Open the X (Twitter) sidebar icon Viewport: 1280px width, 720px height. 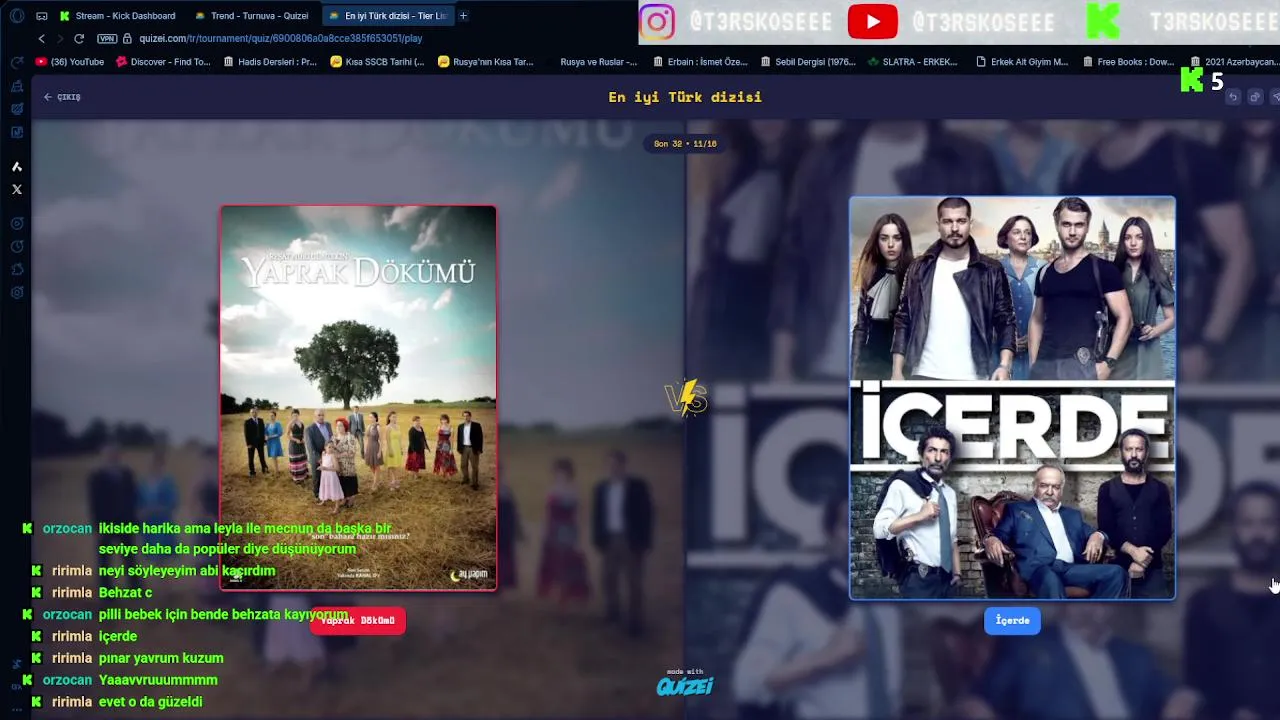pos(17,189)
